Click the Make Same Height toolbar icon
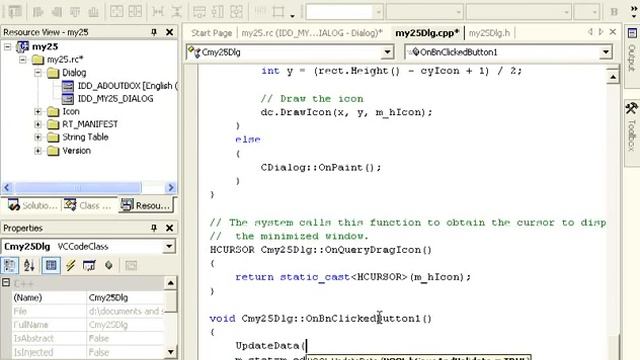 tap(218, 12)
